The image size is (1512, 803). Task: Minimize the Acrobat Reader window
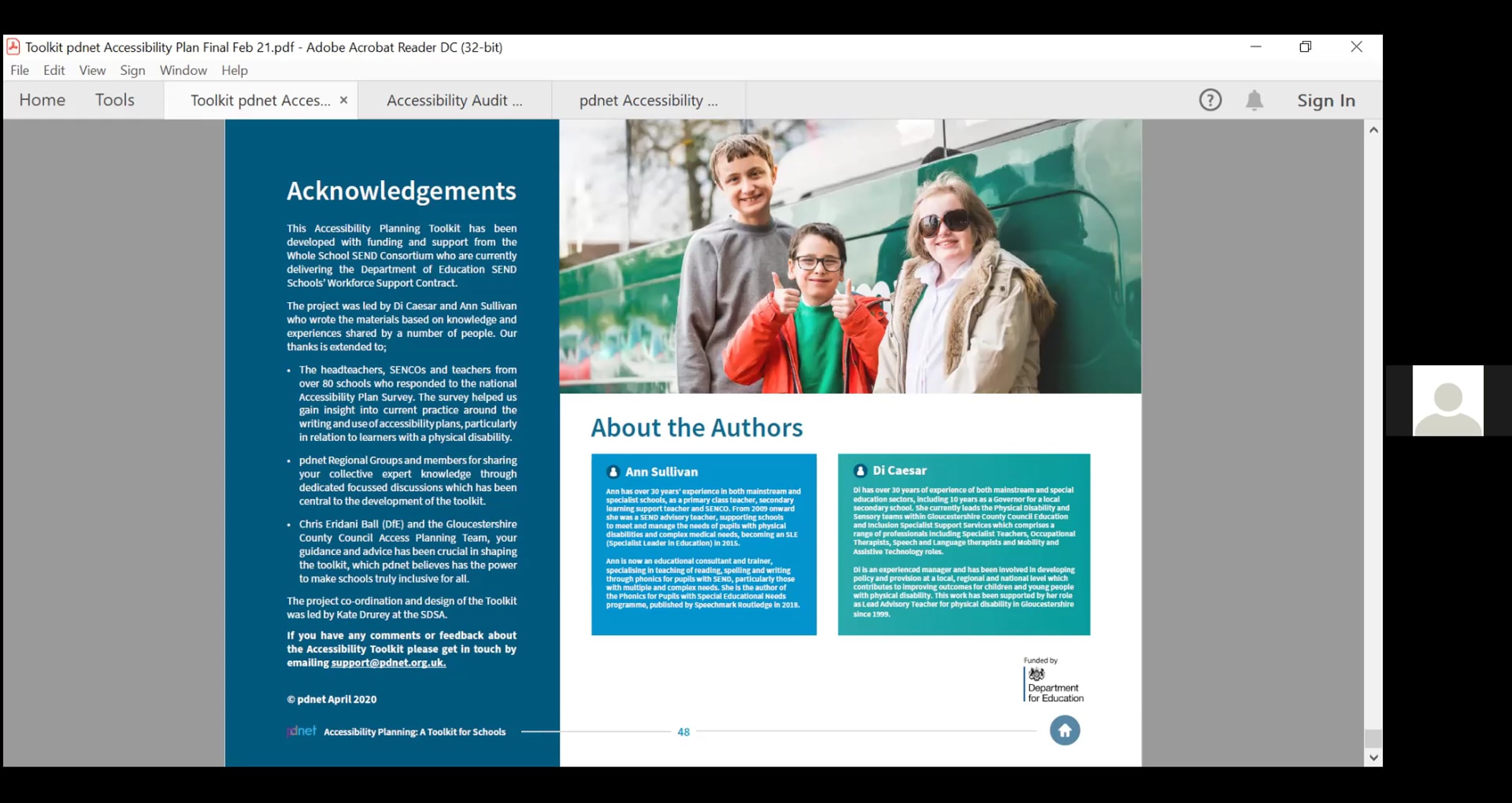click(x=1256, y=47)
